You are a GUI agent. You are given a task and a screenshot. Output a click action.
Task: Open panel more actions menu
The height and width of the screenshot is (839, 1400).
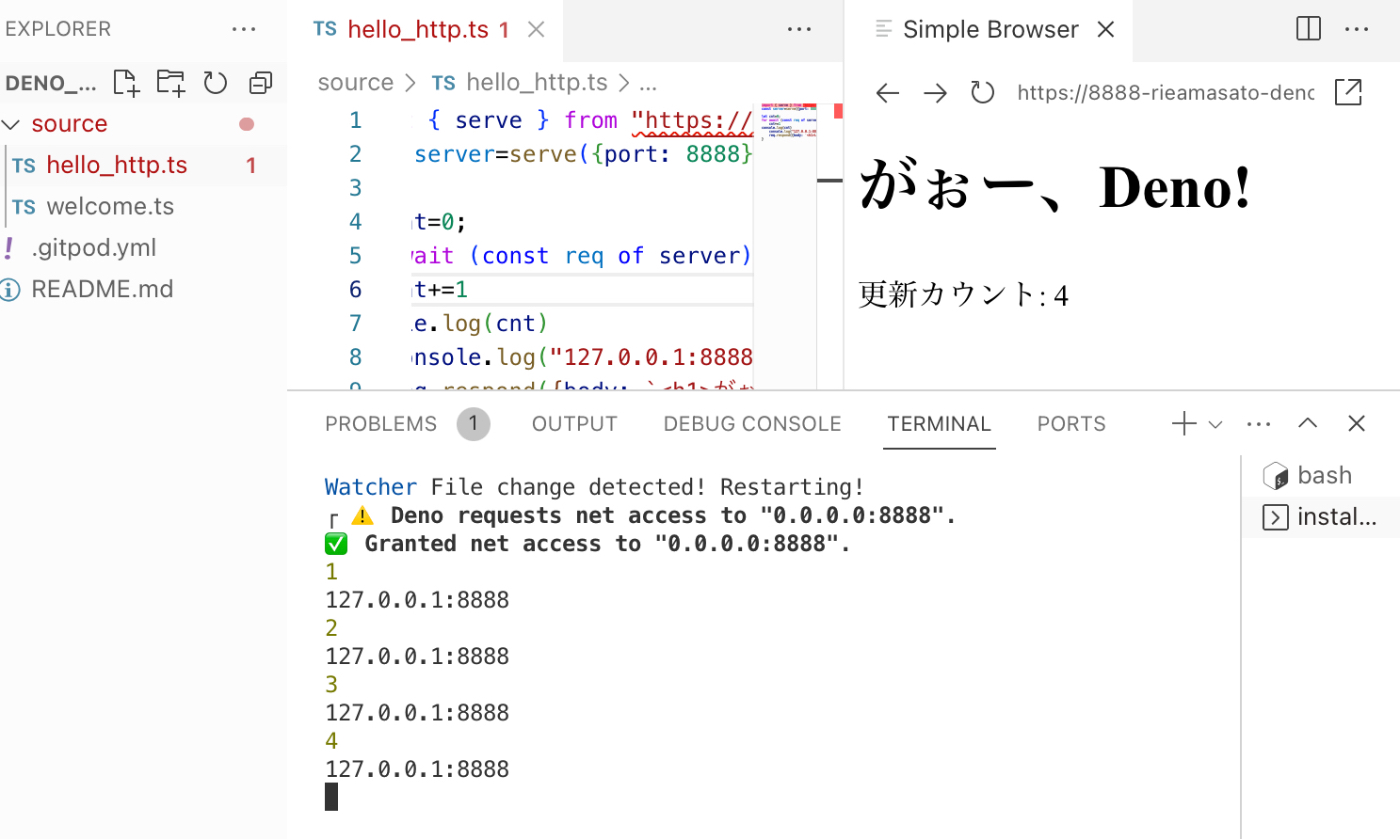tap(1259, 424)
